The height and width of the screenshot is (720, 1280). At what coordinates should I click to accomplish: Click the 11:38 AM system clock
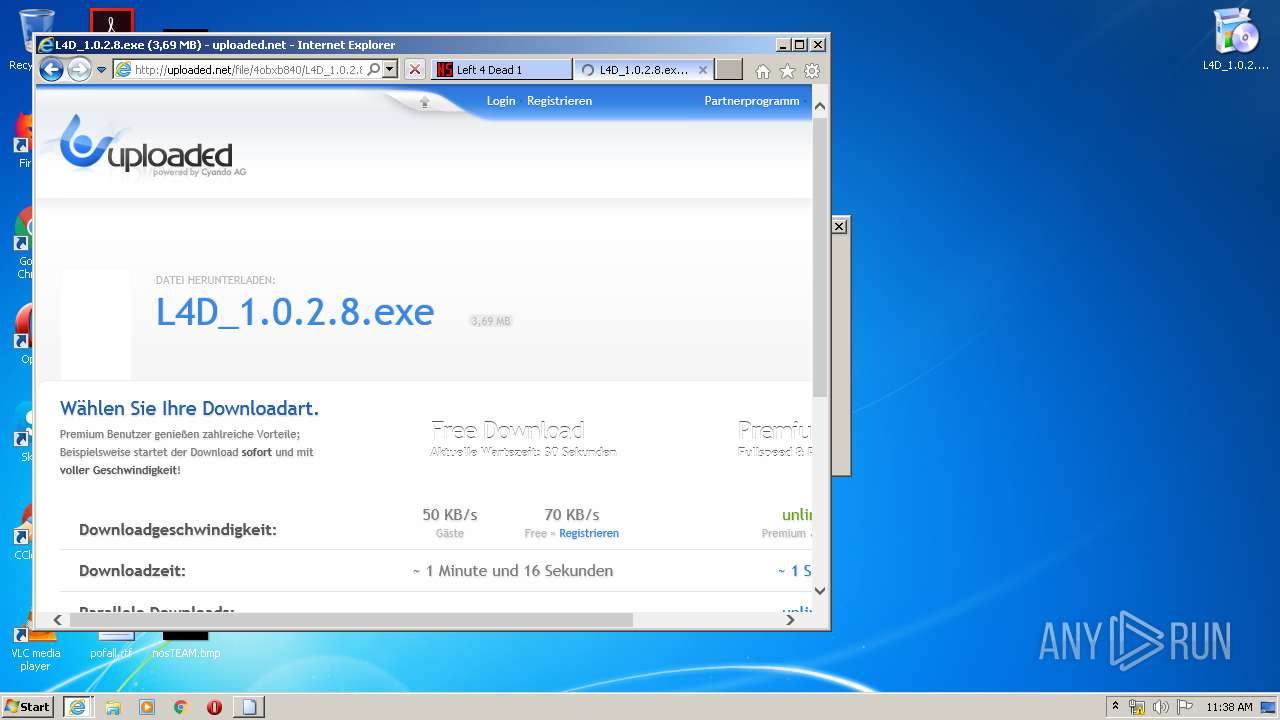(1229, 707)
